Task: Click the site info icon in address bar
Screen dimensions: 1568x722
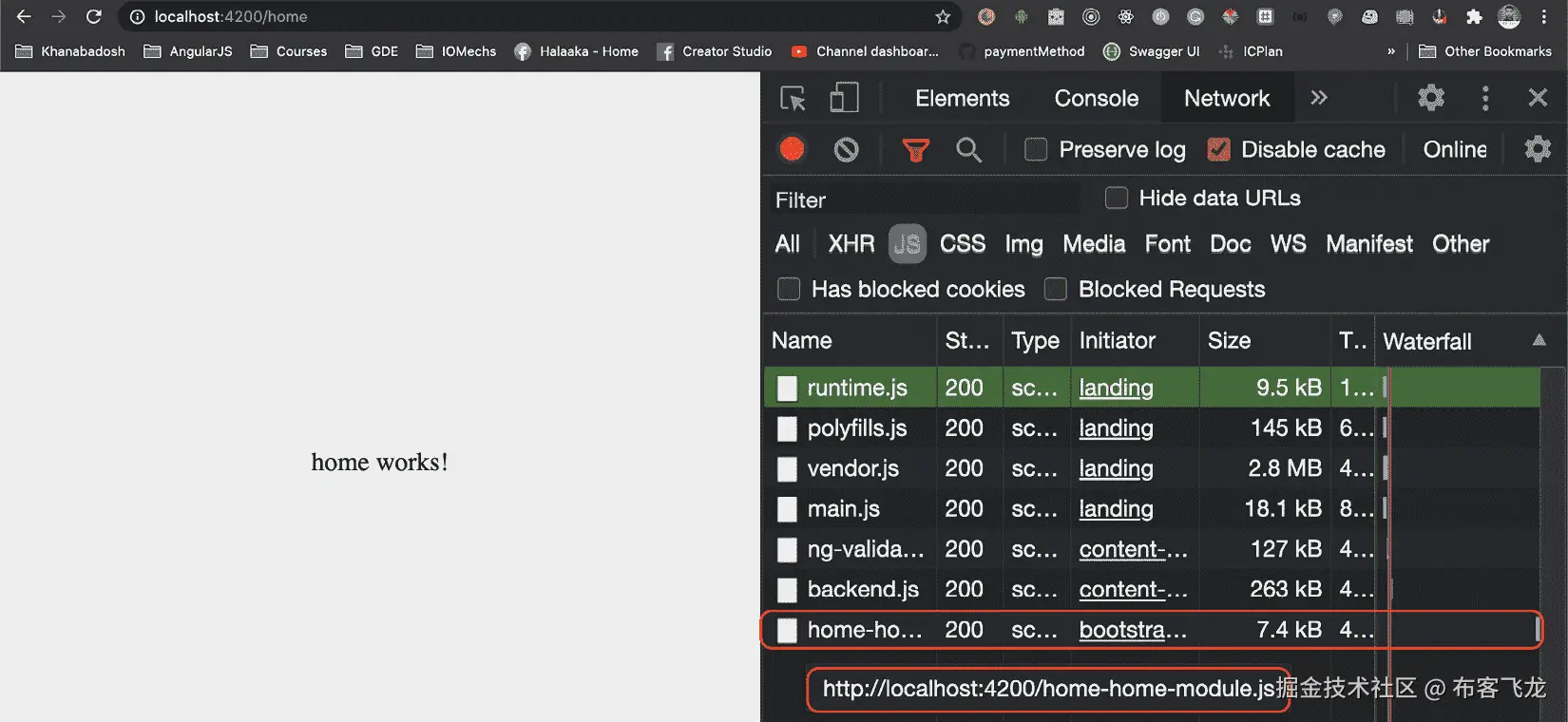Action: point(138,17)
